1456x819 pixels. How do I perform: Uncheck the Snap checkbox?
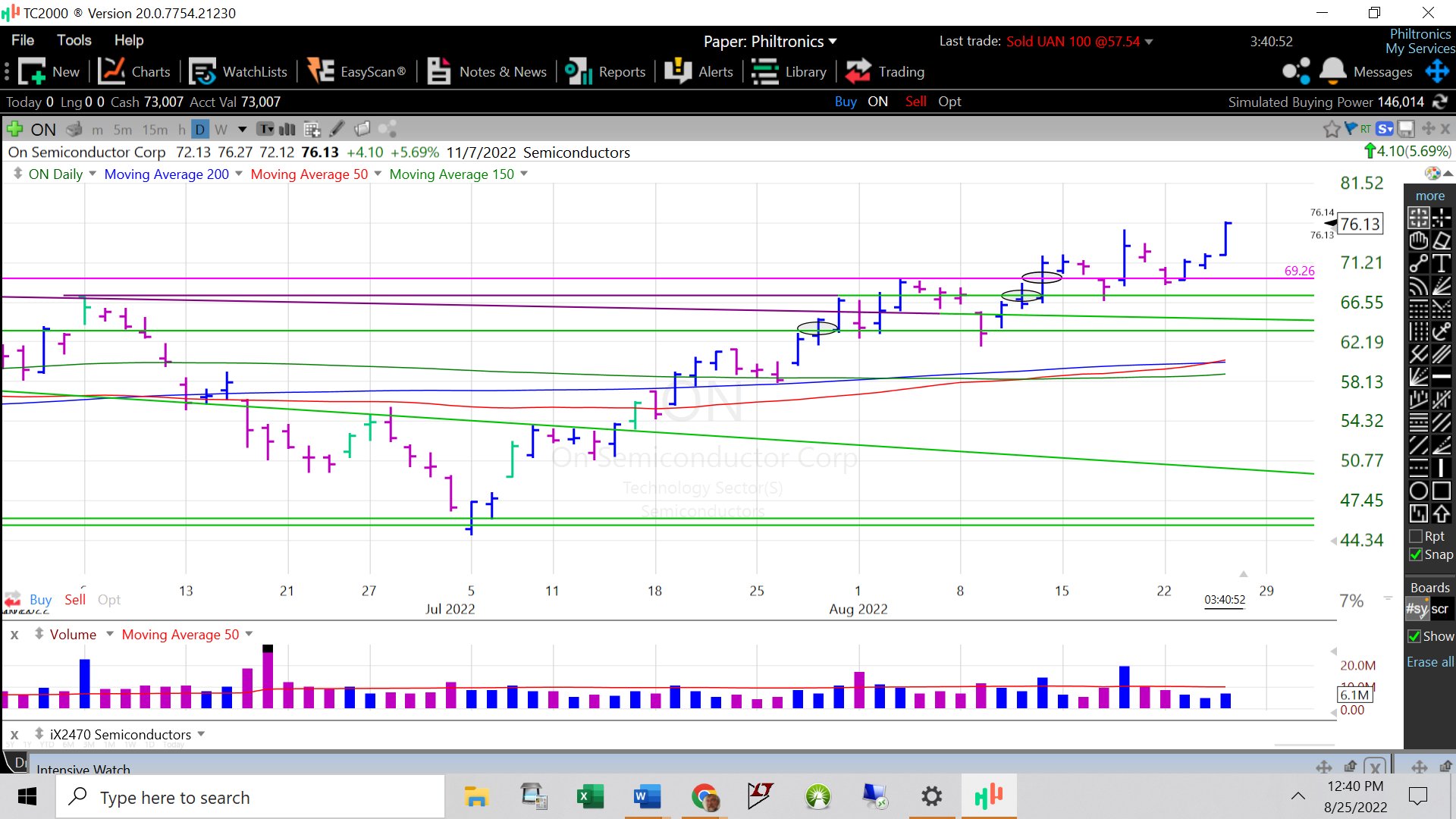pos(1416,554)
